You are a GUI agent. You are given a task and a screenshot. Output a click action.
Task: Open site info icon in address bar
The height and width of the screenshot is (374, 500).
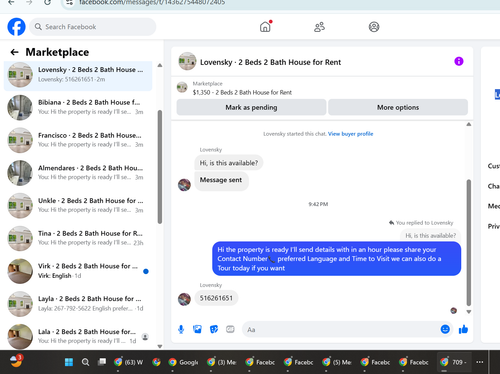click(69, 3)
